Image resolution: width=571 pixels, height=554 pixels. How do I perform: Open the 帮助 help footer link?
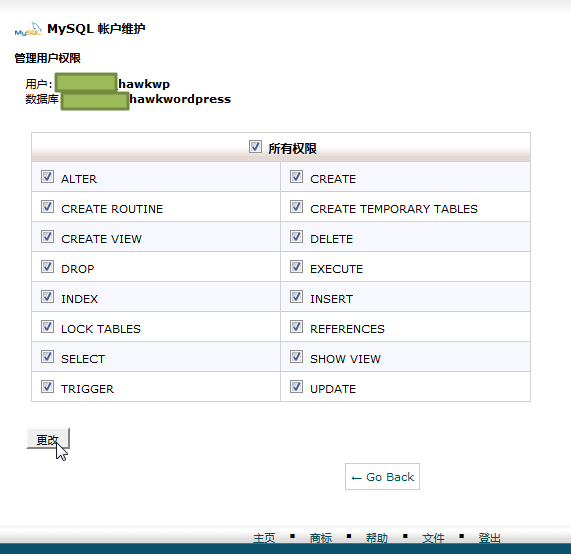377,538
